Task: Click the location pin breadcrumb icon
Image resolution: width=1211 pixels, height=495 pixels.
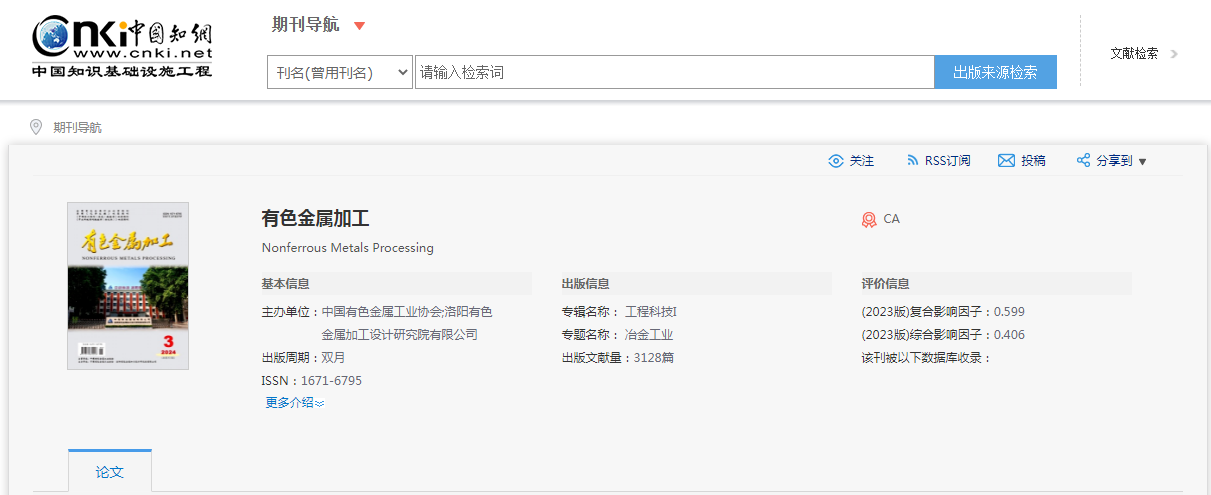Action: (36, 127)
